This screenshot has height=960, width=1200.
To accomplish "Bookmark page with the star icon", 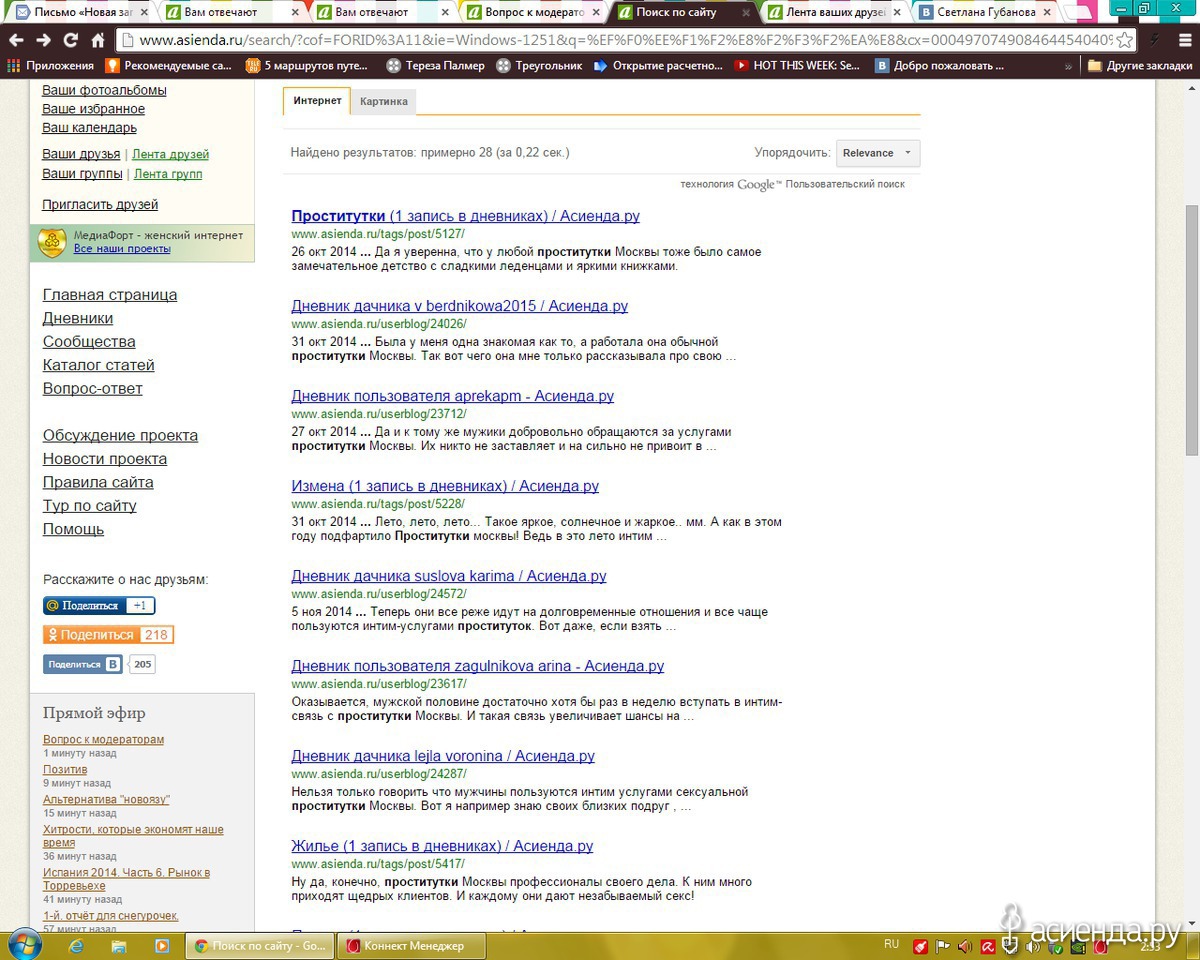I will (x=1124, y=40).
